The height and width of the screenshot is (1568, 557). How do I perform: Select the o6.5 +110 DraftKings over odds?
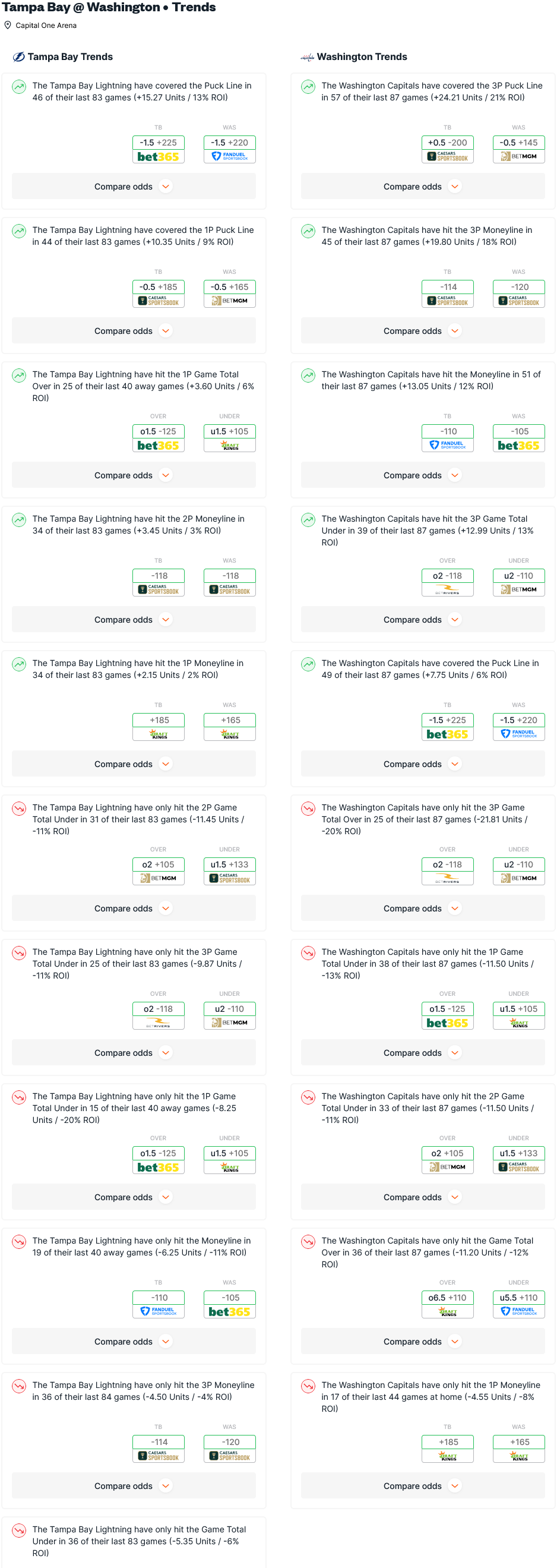tap(447, 1304)
